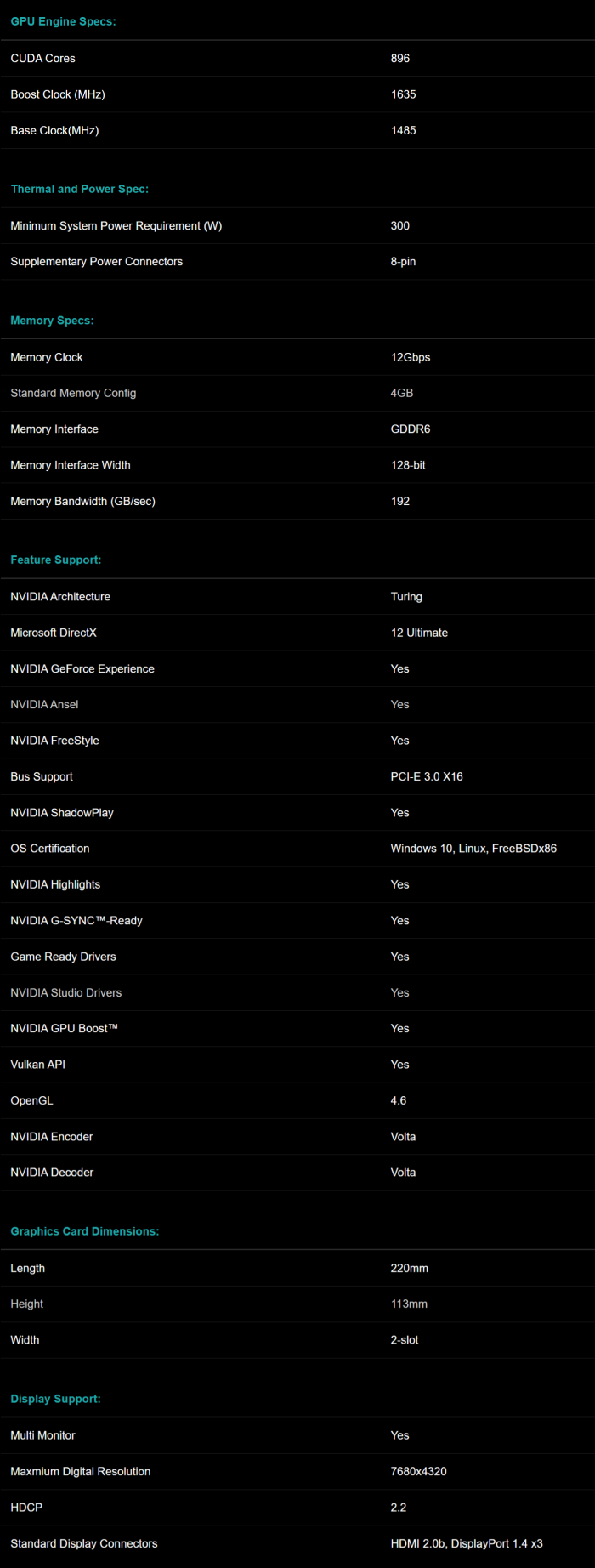Click the "Memory Specs:" heading
Image resolution: width=595 pixels, height=1568 pixels.
[x=52, y=321]
